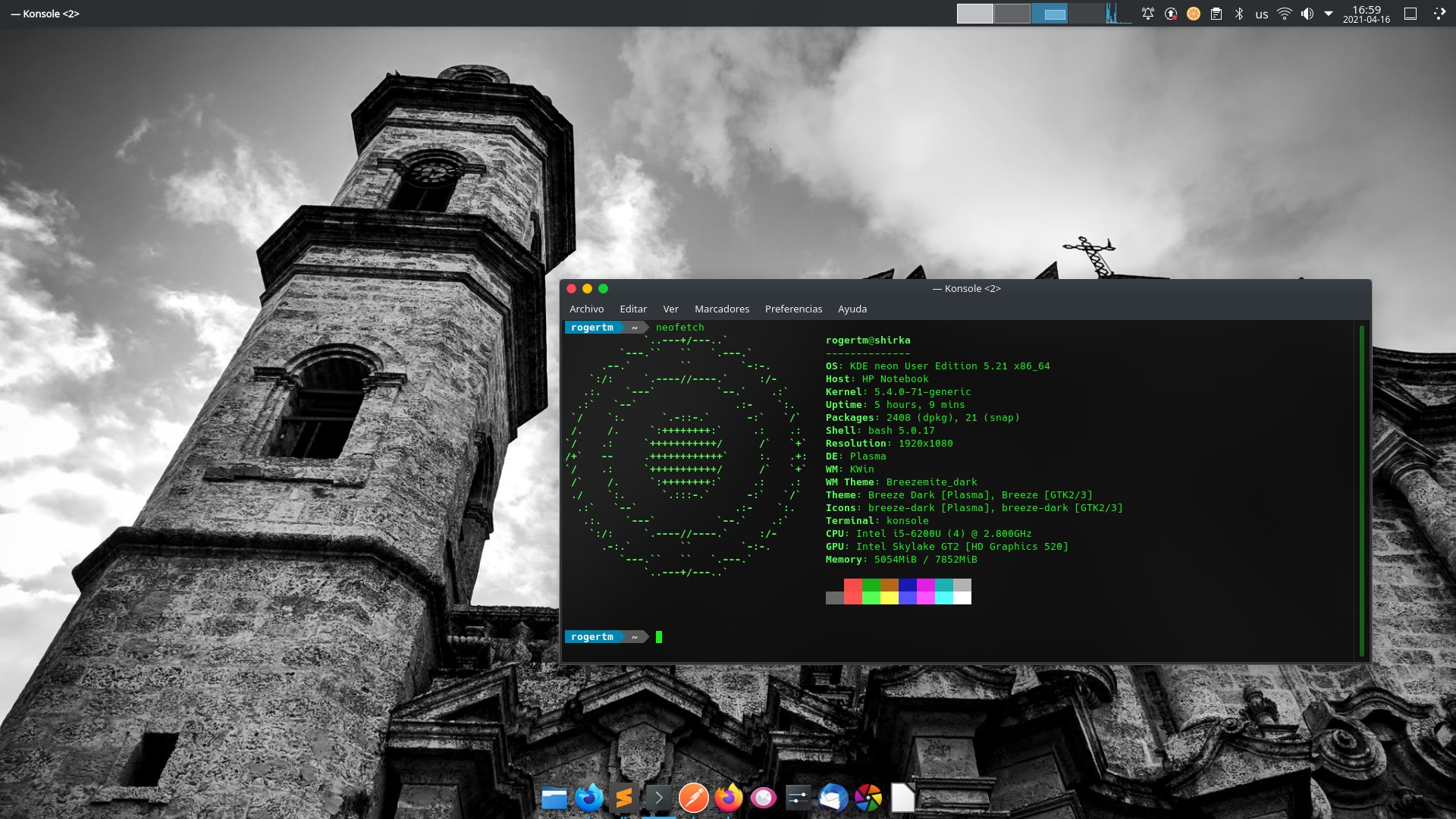Expand hidden system tray icons arrow

point(1329,14)
